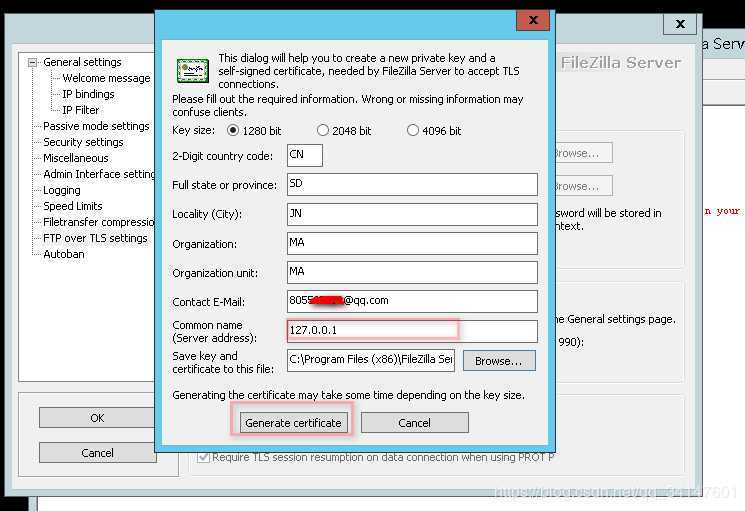The height and width of the screenshot is (511, 745).
Task: Click the Full state or province field
Action: click(x=412, y=184)
